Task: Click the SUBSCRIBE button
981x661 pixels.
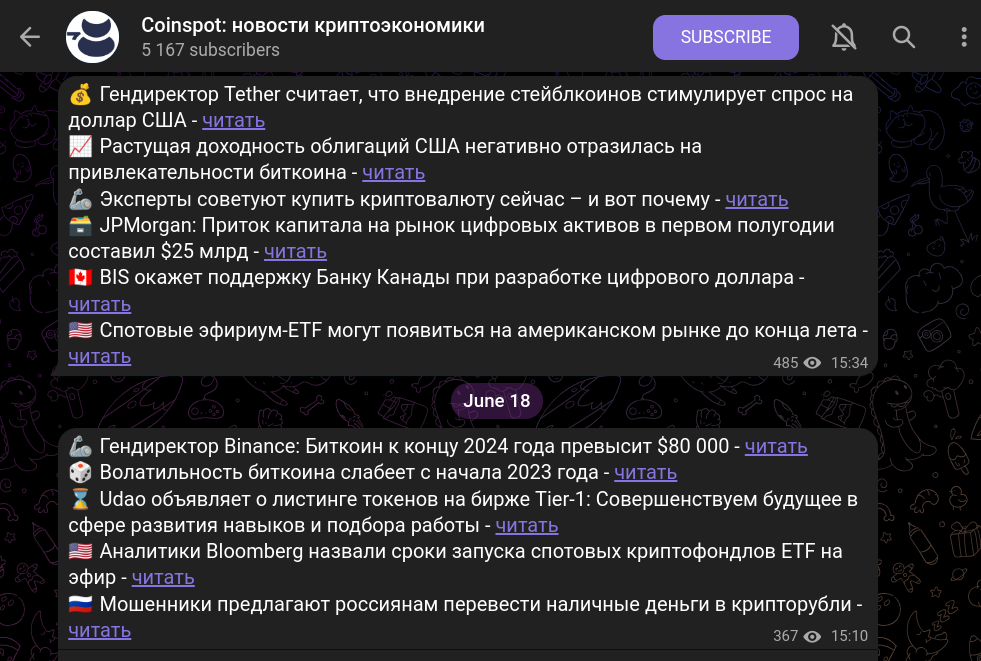Action: coord(726,38)
